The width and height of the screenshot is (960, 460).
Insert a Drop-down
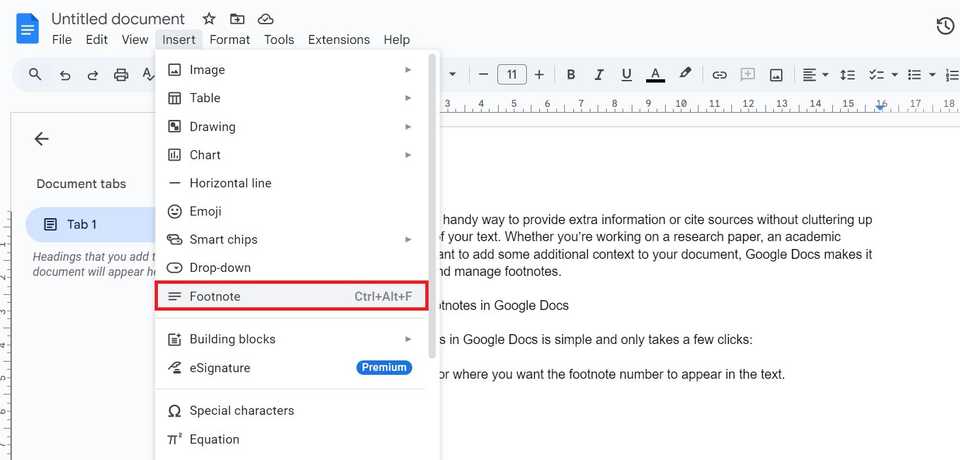tap(291, 268)
